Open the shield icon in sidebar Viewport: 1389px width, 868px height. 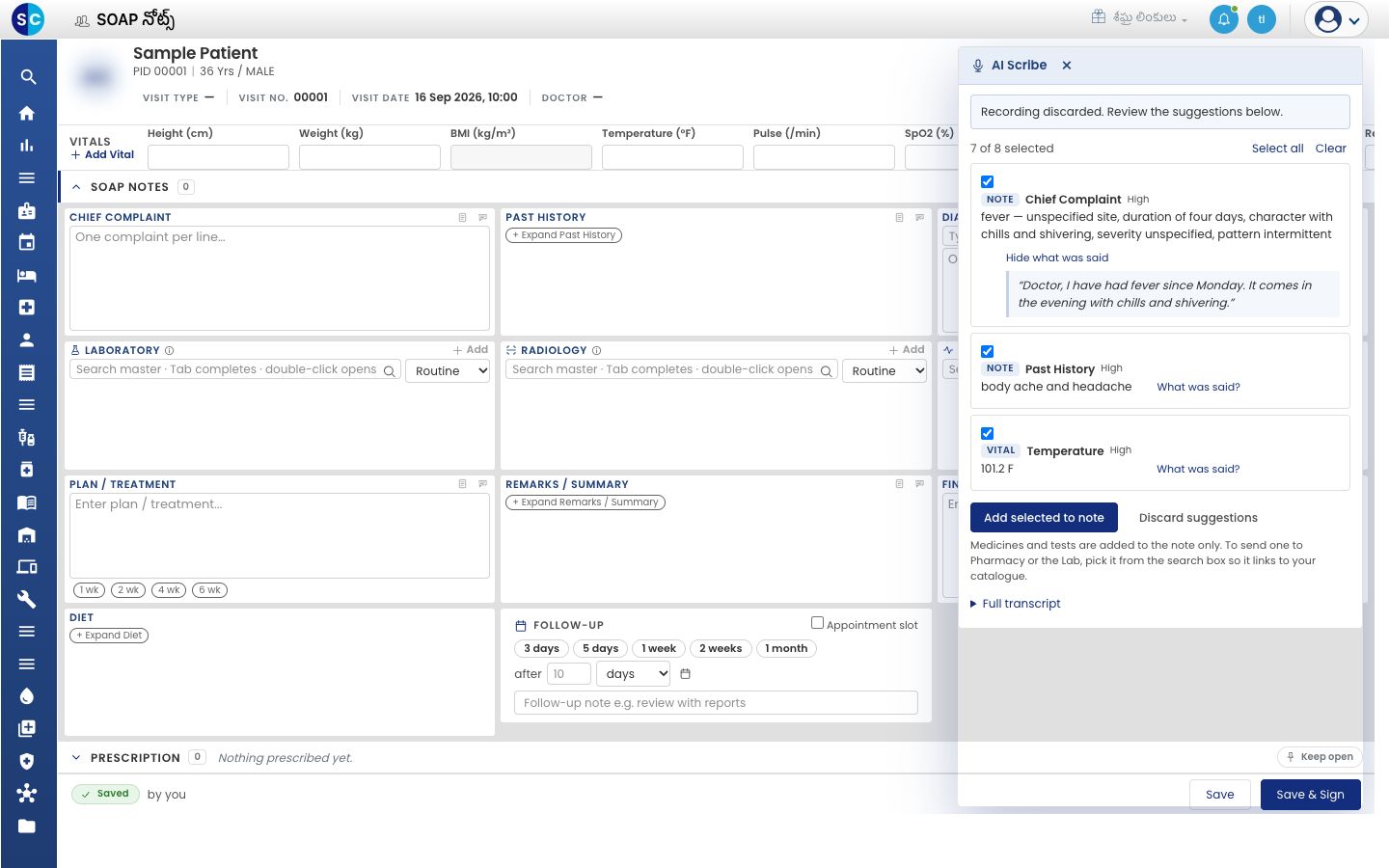click(x=27, y=761)
